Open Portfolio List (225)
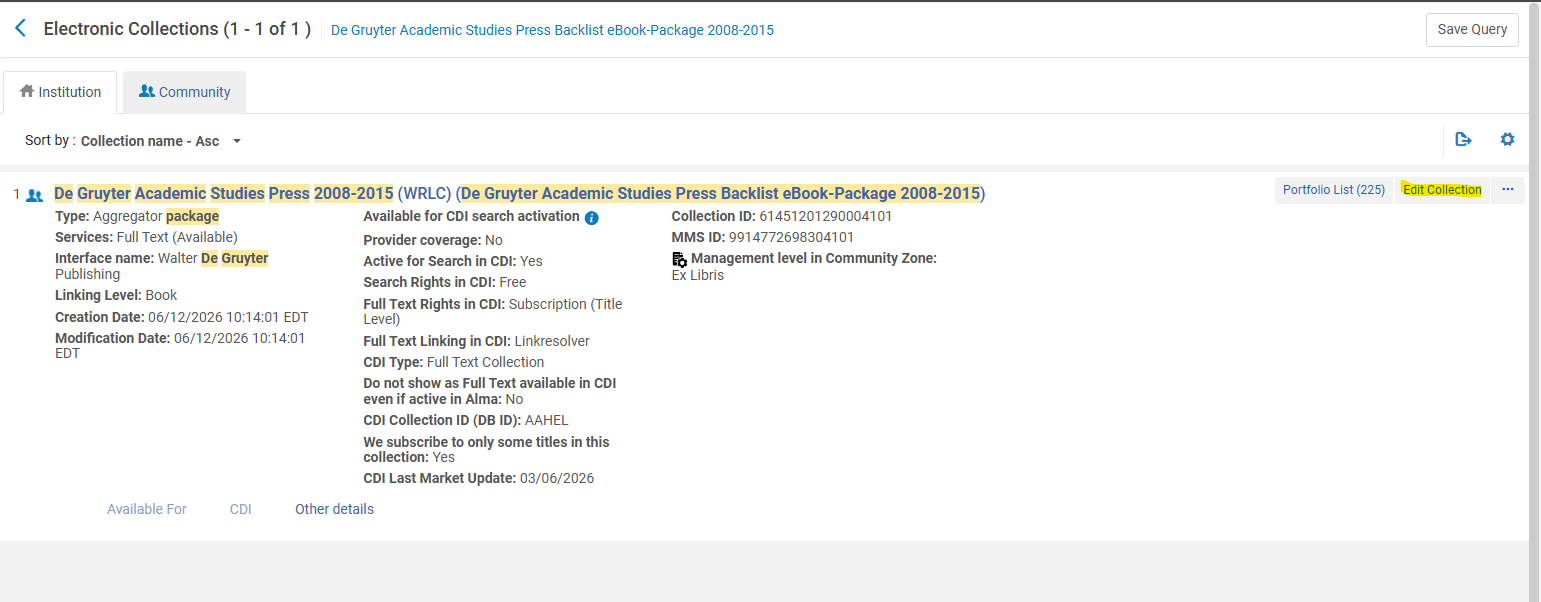 tap(1334, 190)
